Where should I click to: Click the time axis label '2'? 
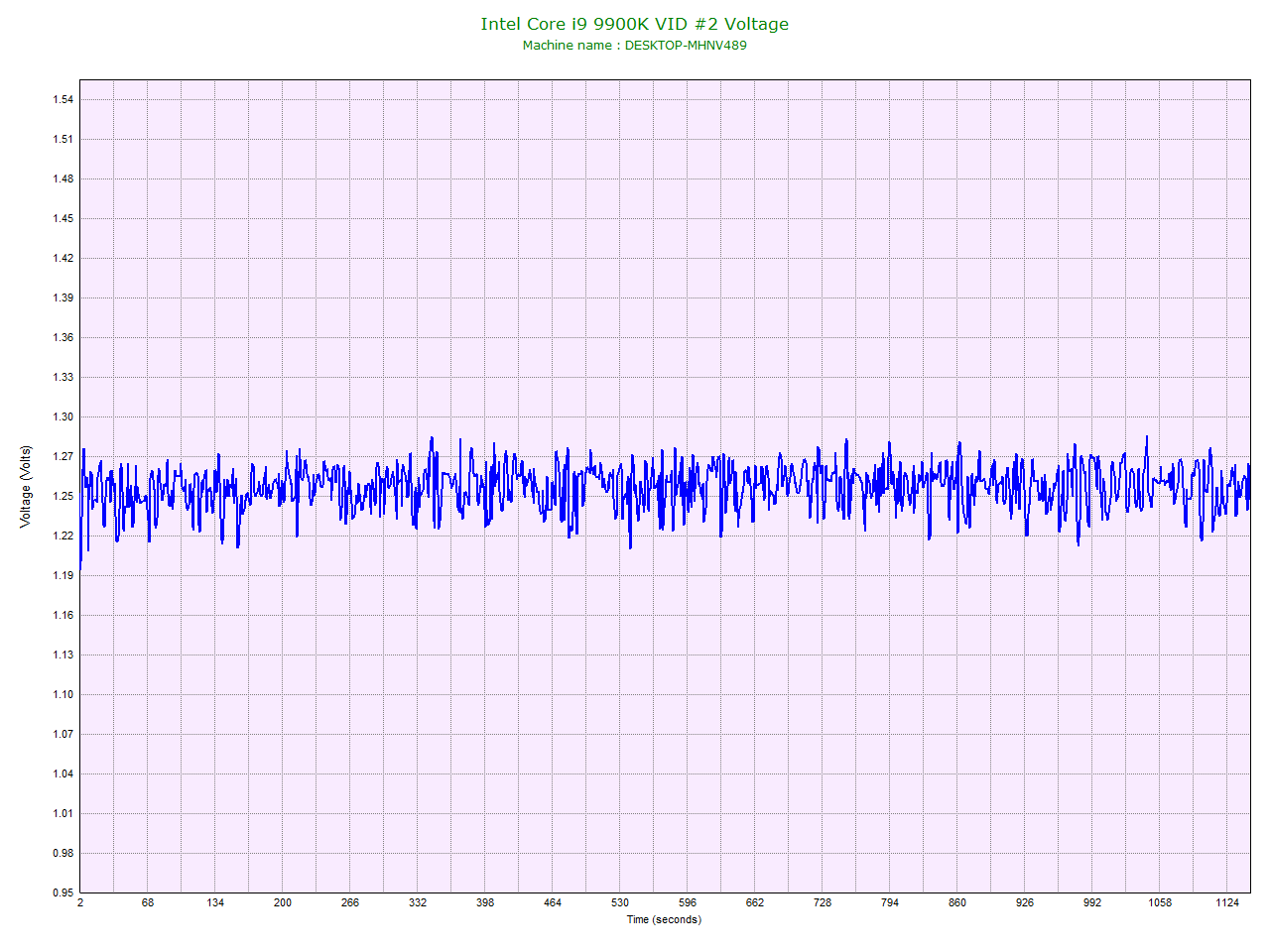80,902
